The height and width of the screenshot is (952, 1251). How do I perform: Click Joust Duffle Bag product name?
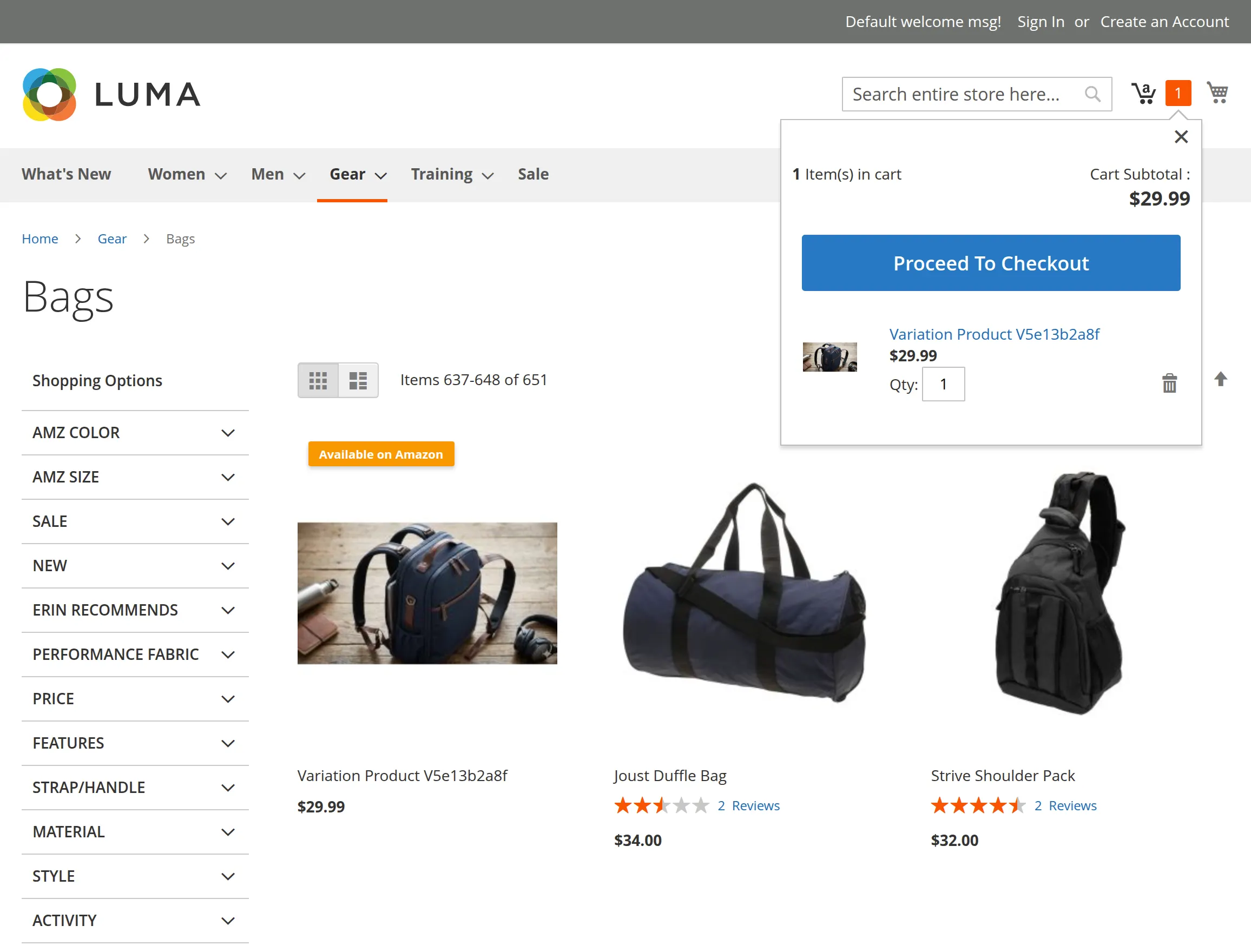pos(670,776)
